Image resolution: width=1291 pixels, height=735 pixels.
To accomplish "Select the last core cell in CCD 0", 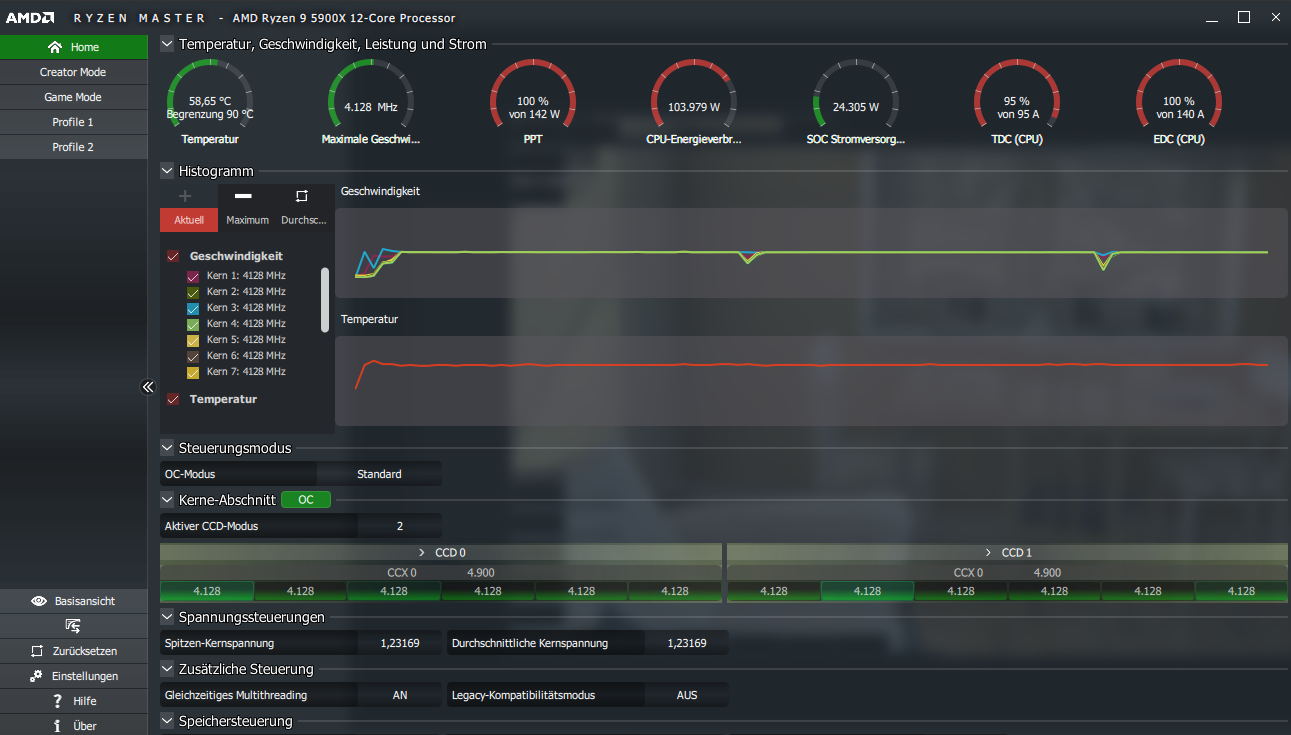I will tap(674, 591).
